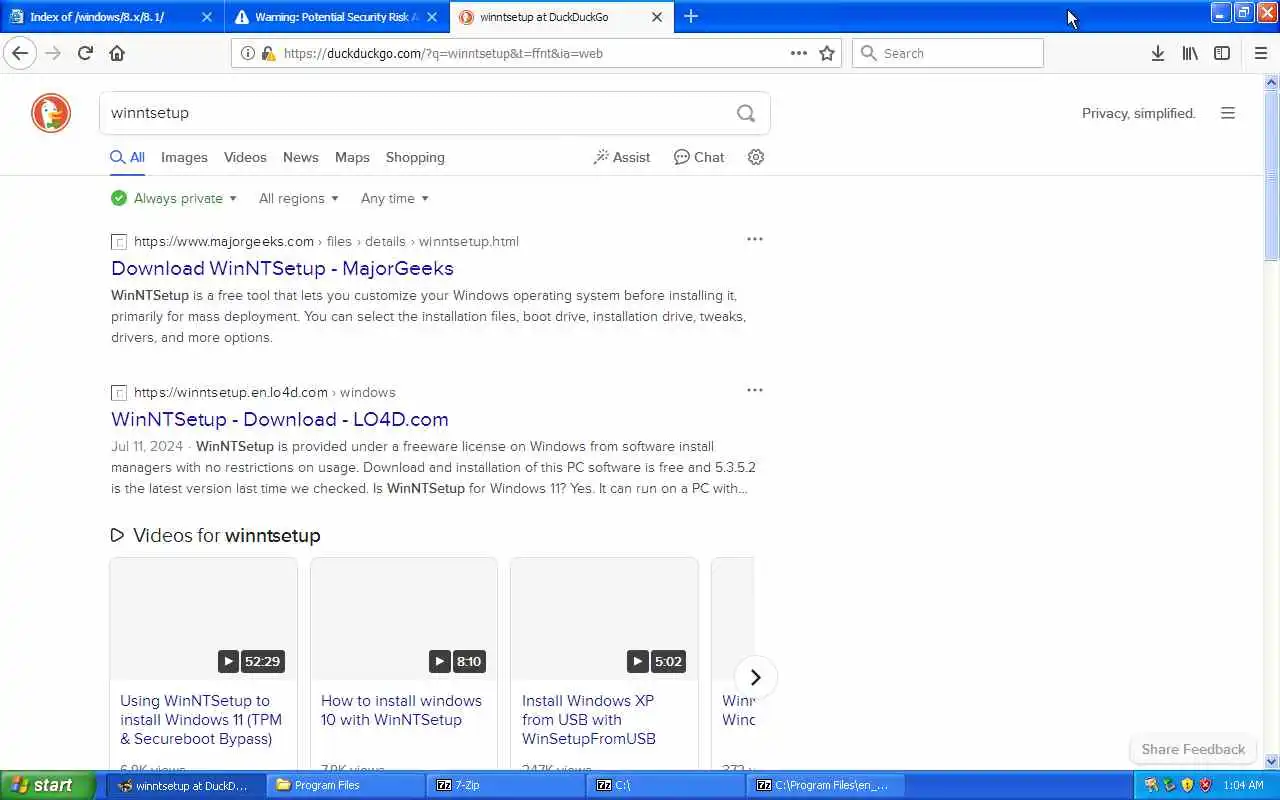Click DuckDuckGo logo
The image size is (1280, 800).
tap(51, 113)
